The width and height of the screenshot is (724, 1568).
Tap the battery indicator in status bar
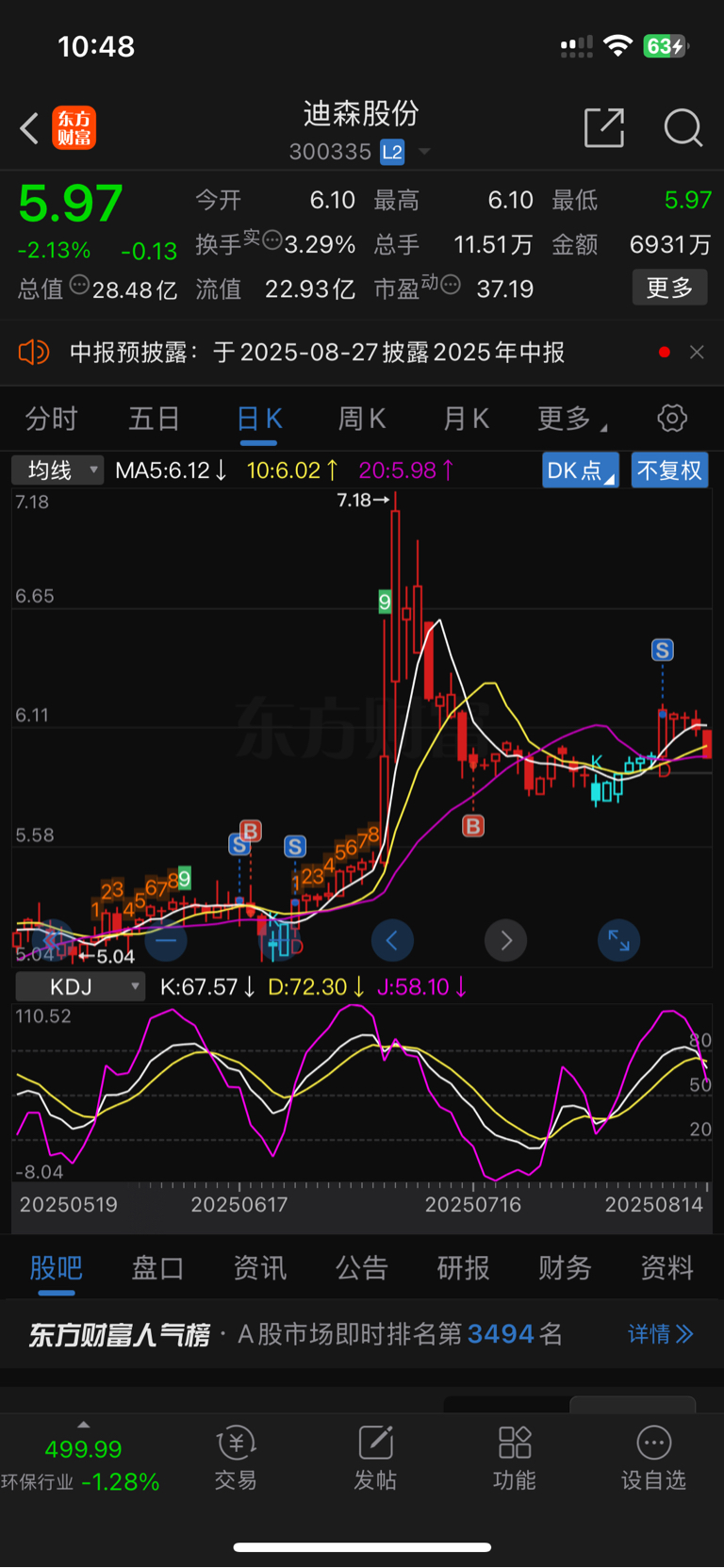(x=666, y=46)
